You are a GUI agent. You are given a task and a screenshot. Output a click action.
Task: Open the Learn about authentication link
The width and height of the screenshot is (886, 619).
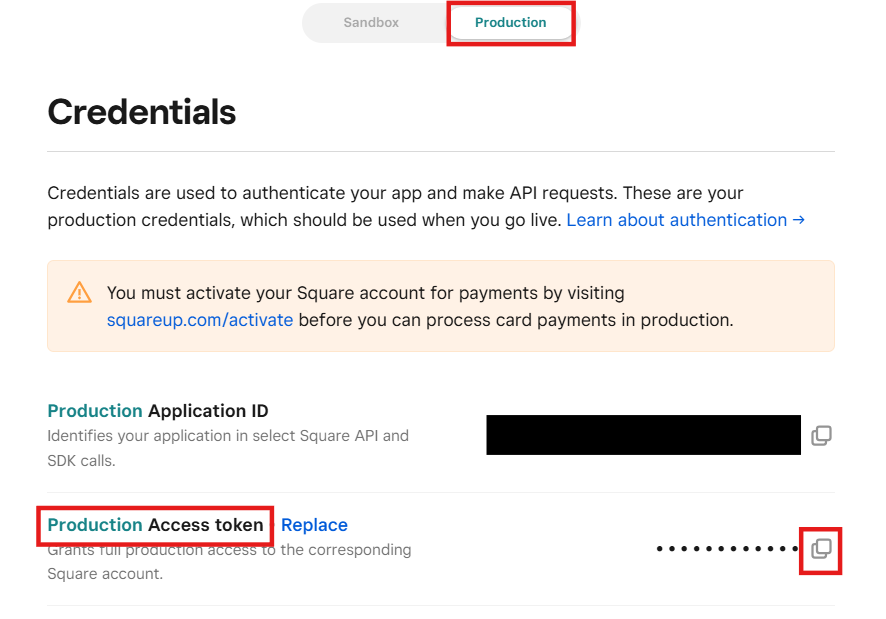point(677,220)
